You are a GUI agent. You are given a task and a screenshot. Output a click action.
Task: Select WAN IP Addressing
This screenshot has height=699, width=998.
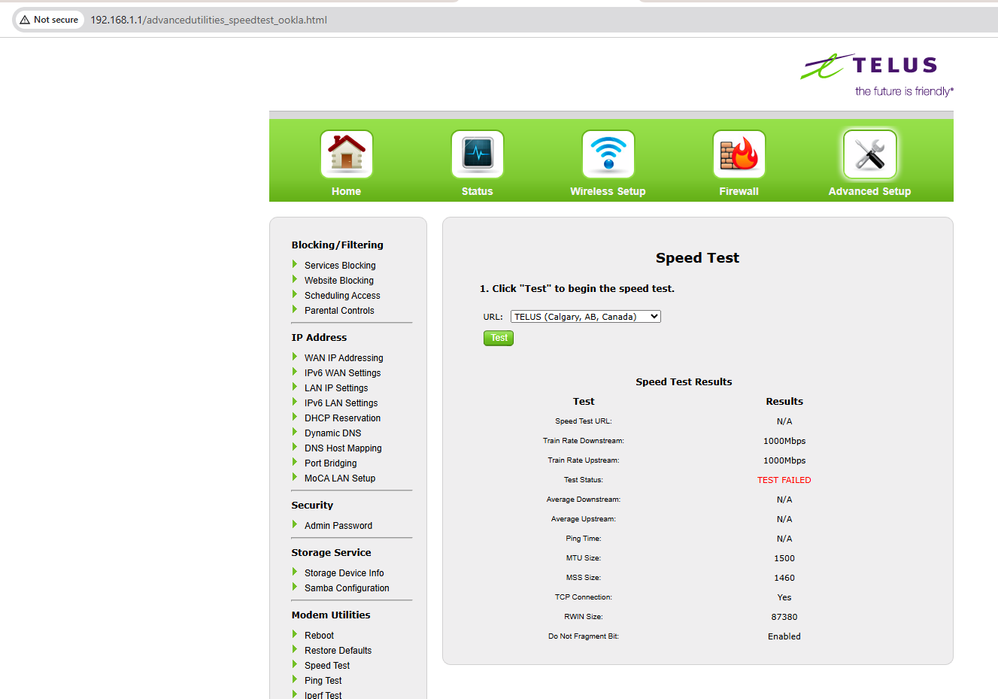tap(343, 358)
